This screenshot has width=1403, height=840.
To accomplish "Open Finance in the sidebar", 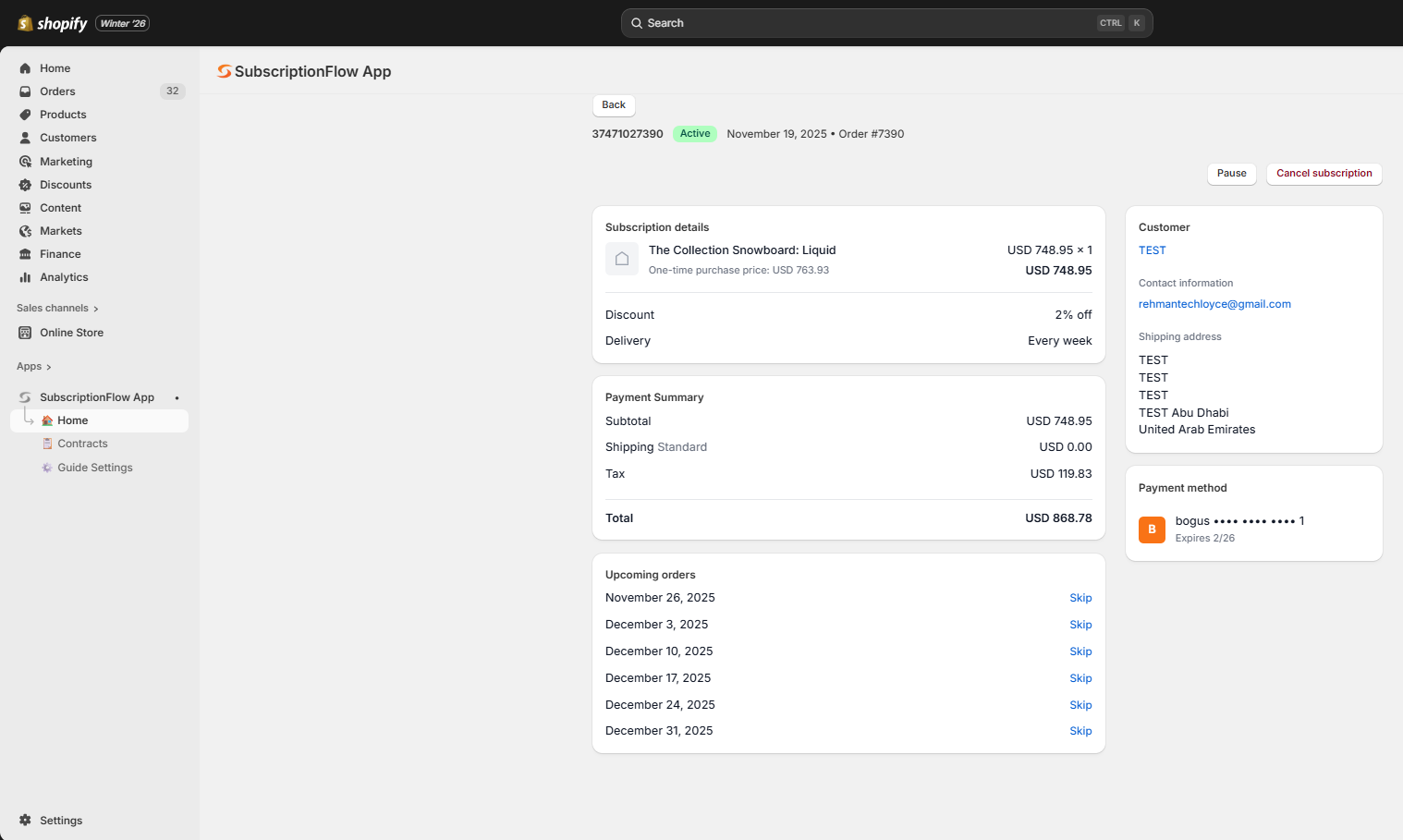I will 100,254.
